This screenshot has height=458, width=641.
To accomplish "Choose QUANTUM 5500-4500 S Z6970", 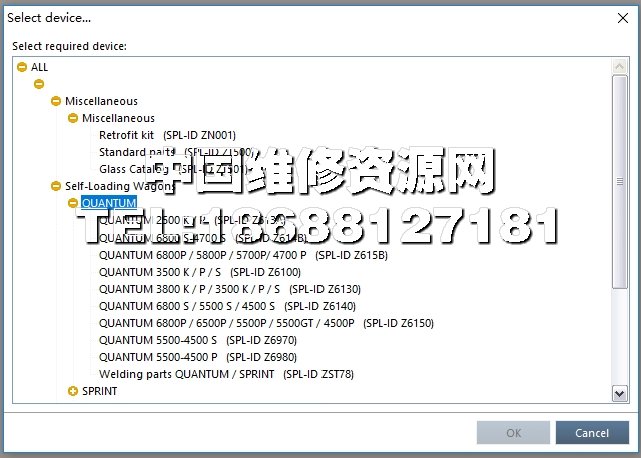I will pos(197,340).
